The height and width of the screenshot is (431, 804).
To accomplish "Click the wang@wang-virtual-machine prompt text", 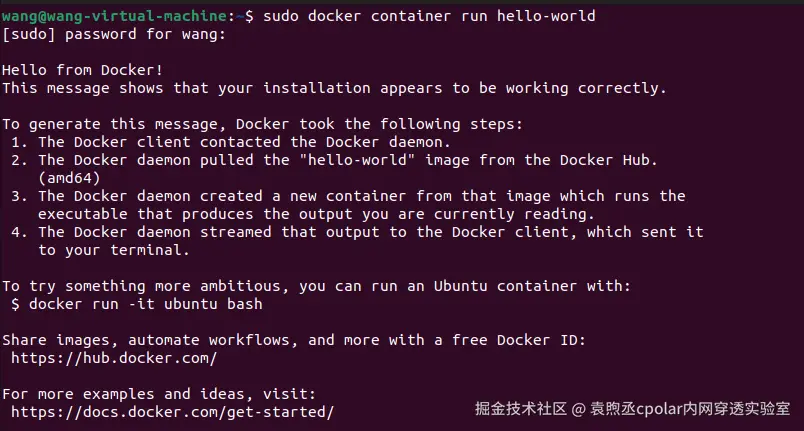I will [x=115, y=16].
